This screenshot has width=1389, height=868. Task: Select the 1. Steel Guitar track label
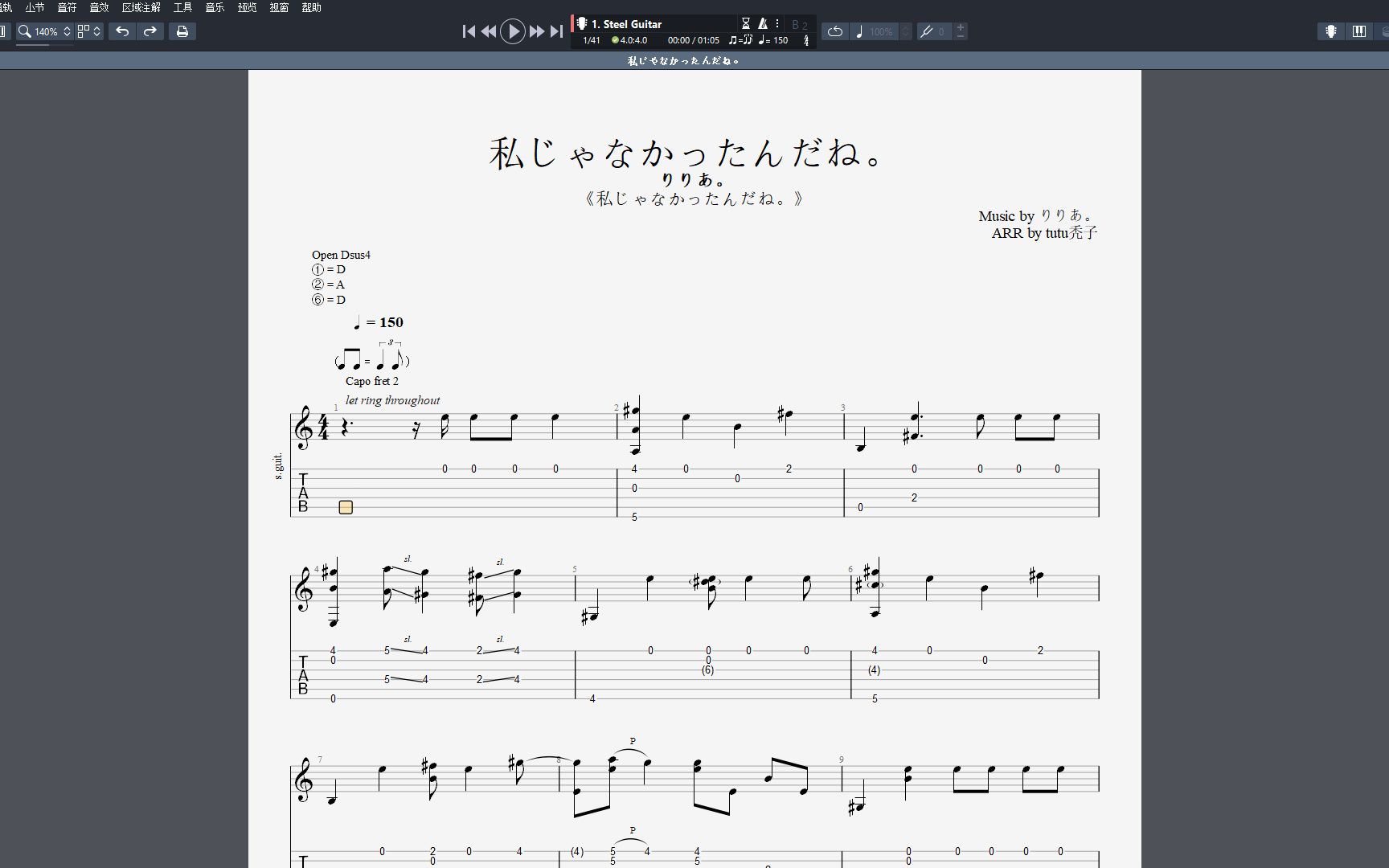[x=626, y=24]
